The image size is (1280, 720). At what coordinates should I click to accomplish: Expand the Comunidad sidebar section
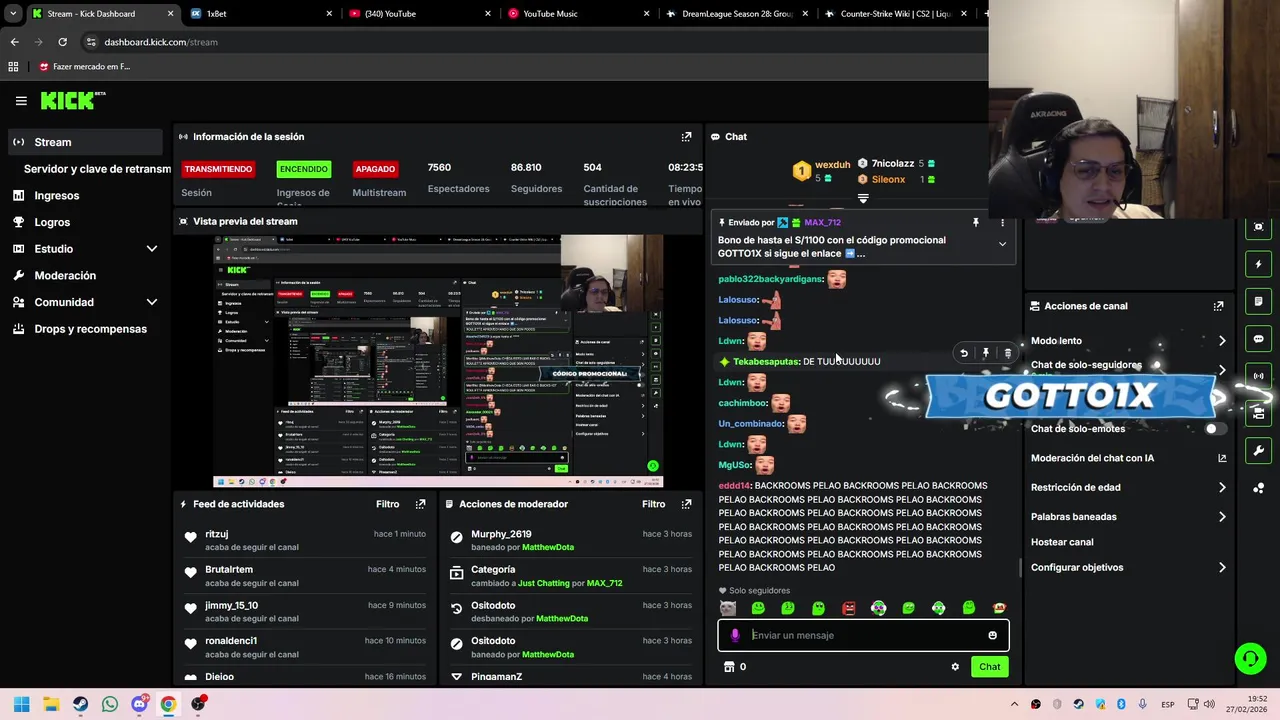coord(151,302)
